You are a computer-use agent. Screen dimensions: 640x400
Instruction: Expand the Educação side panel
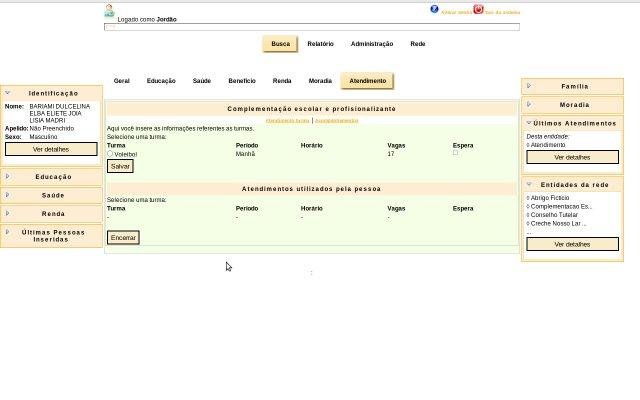tap(7, 176)
